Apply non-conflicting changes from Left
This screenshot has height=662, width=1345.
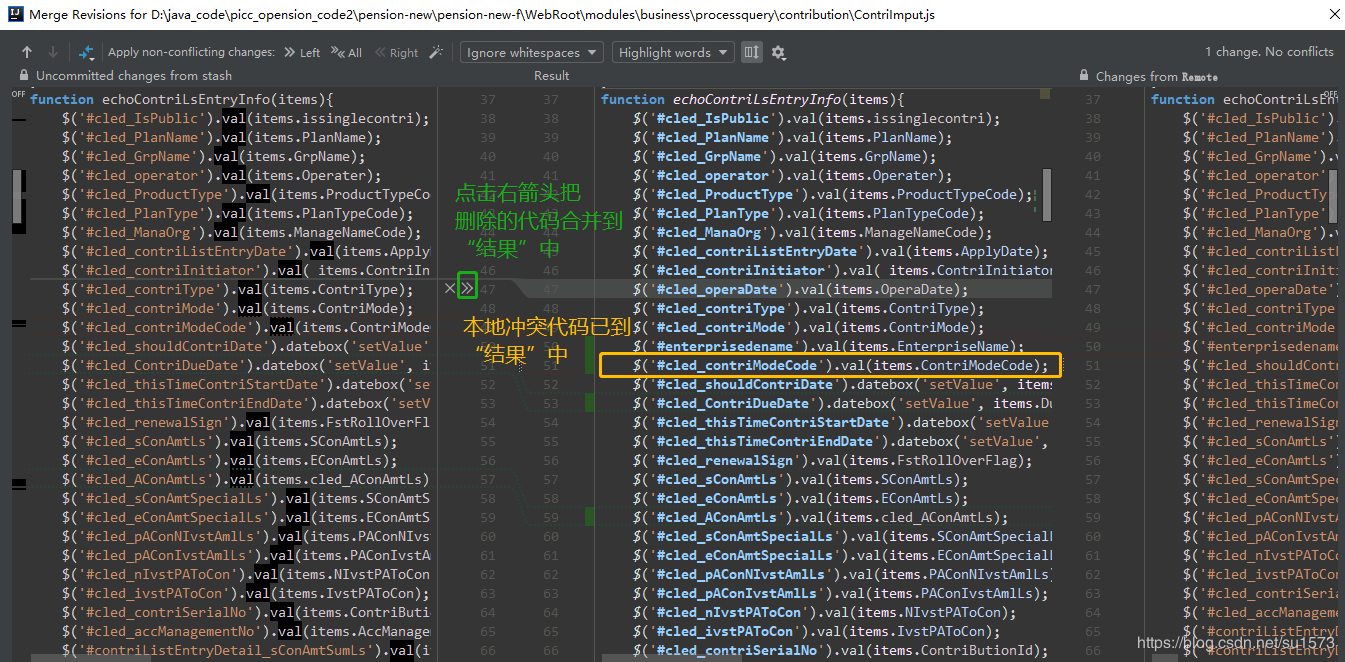point(302,53)
